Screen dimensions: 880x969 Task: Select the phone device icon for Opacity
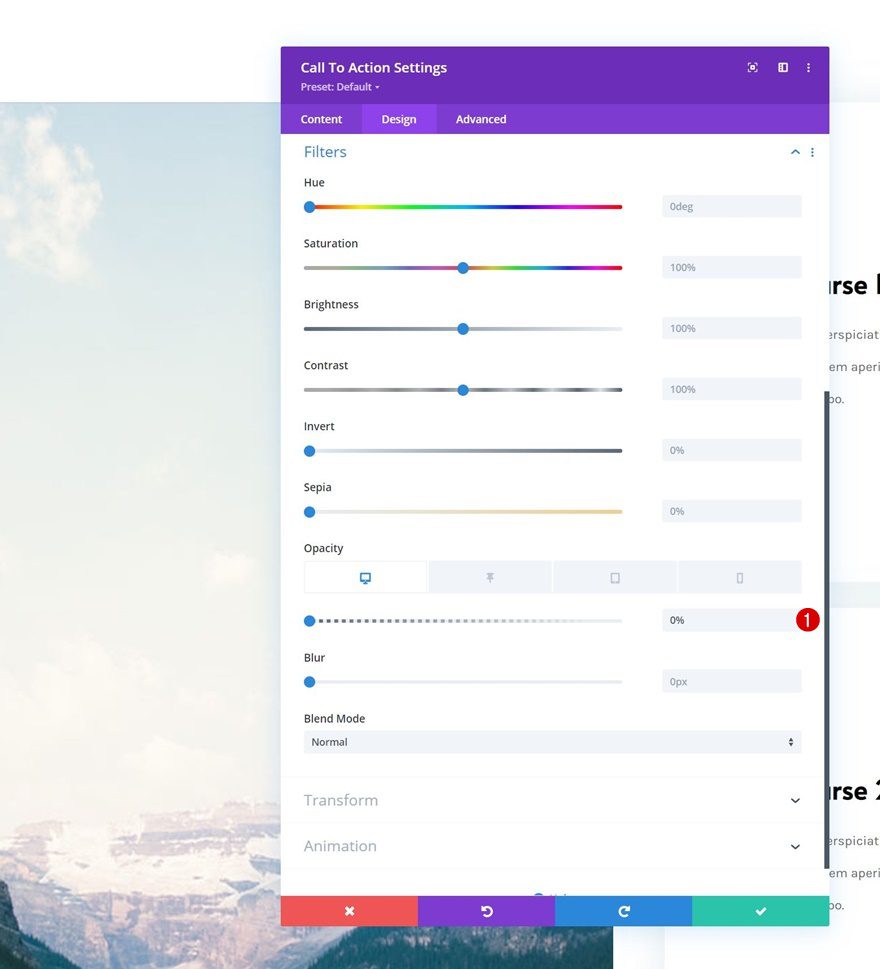coord(740,577)
